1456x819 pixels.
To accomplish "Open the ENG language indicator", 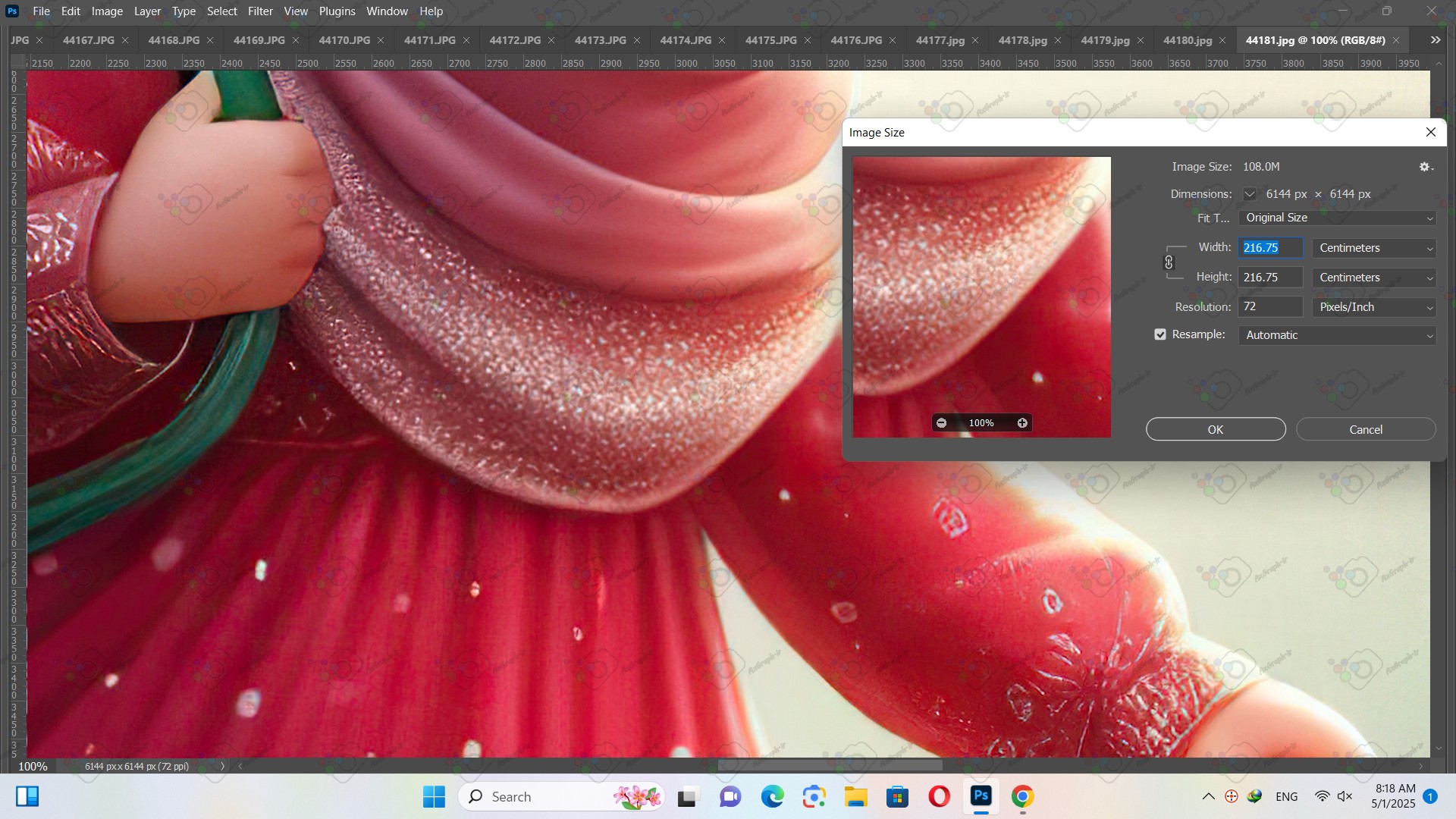I will click(1286, 796).
